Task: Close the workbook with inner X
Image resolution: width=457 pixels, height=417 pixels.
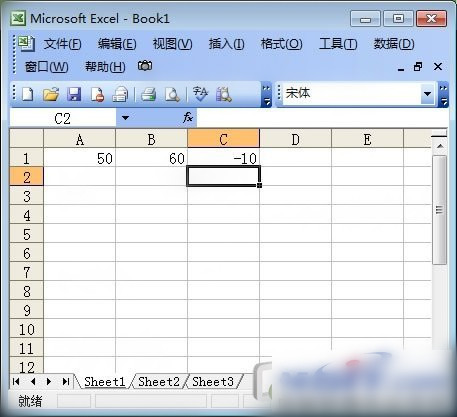Action: click(438, 67)
